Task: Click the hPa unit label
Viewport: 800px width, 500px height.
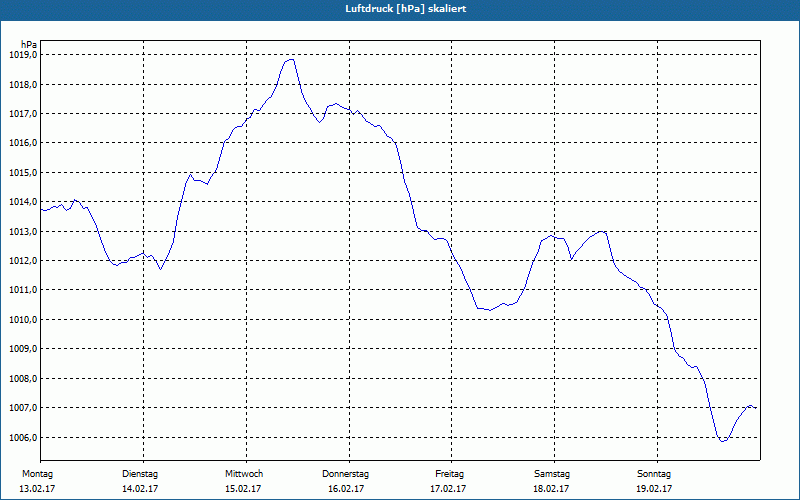Action: point(29,45)
